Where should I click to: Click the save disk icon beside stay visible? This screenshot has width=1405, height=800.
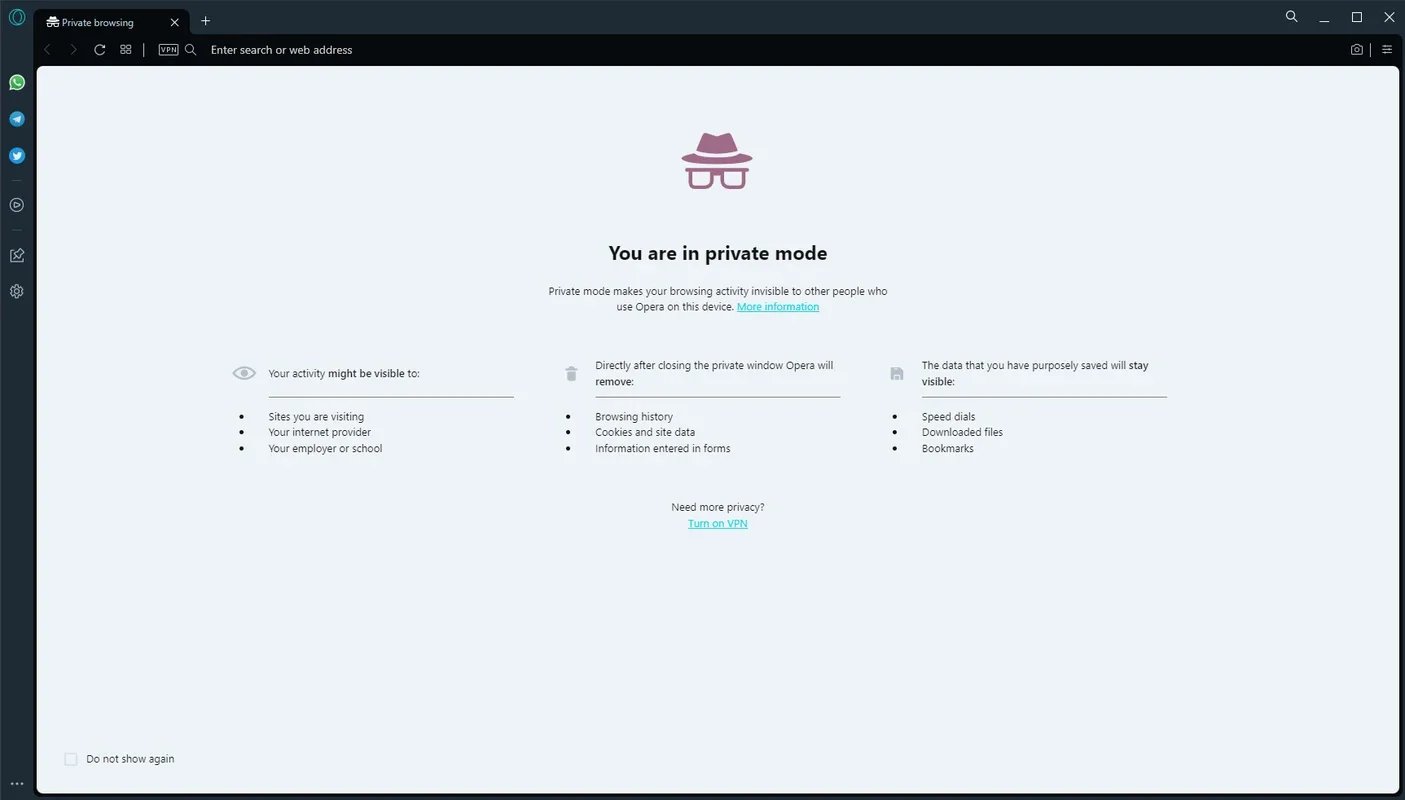(x=897, y=374)
